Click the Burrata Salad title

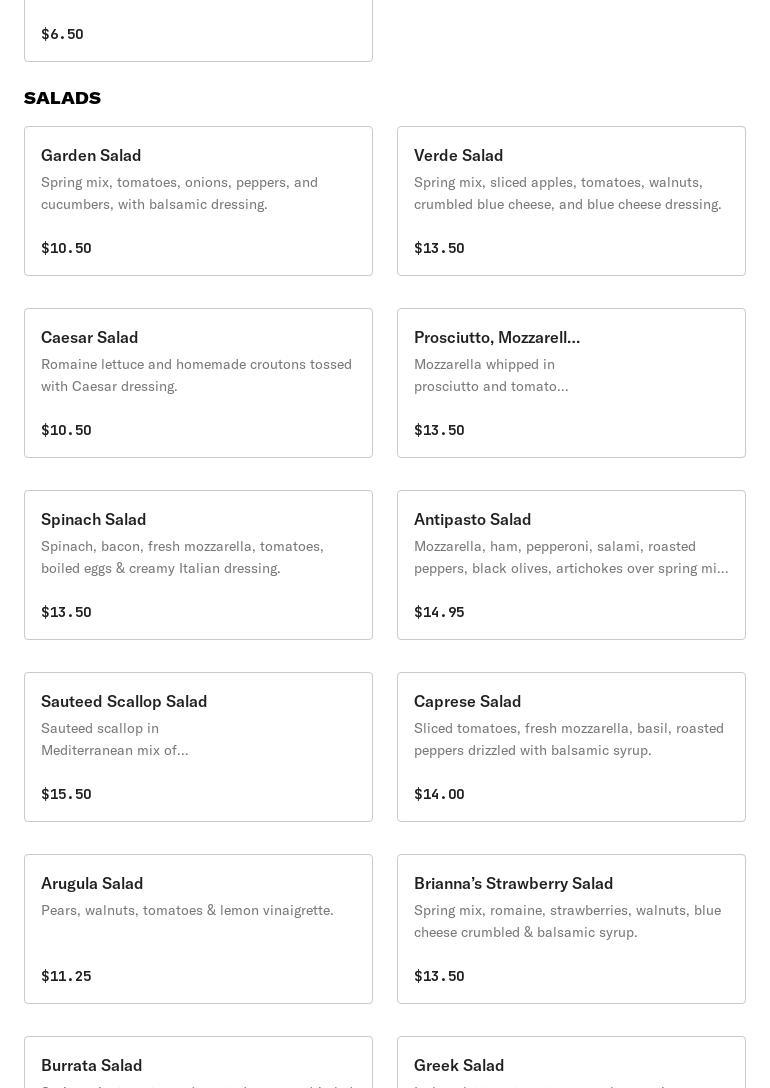click(92, 1065)
